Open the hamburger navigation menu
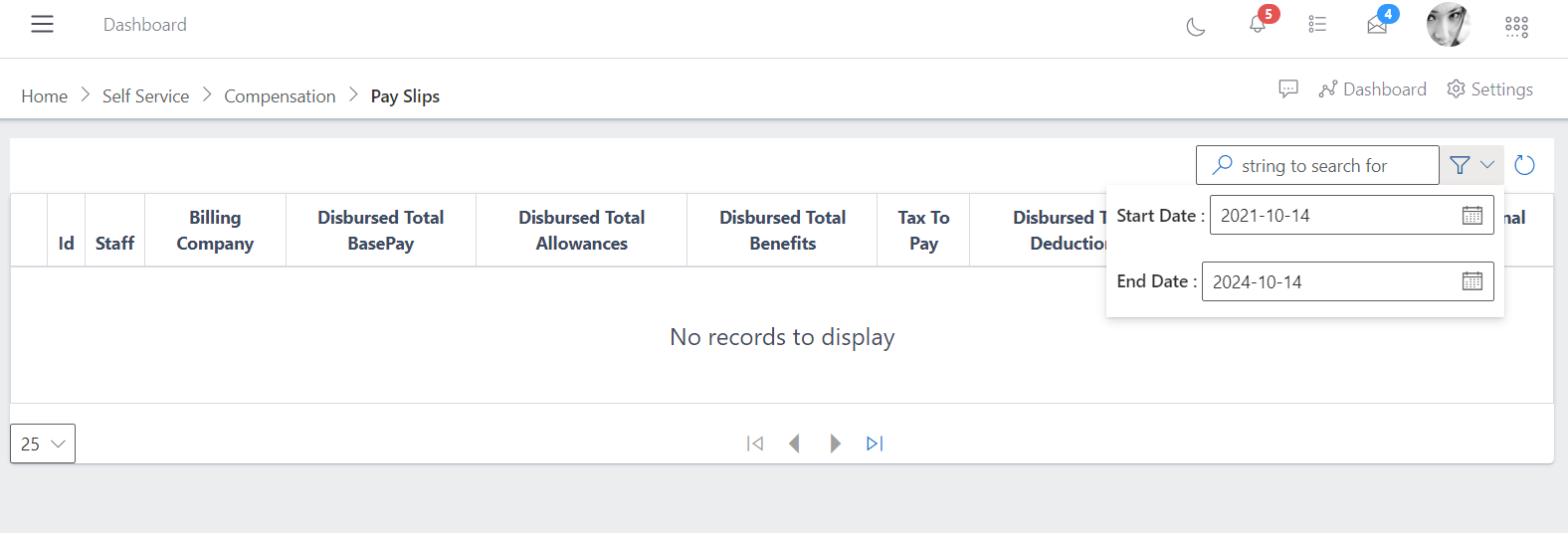This screenshot has width=1568, height=533. (42, 24)
